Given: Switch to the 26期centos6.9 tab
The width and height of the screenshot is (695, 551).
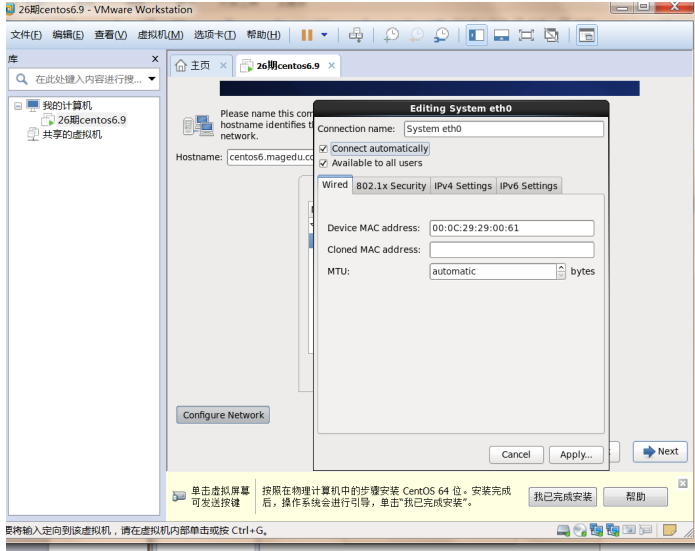Looking at the screenshot, I should pyautogui.click(x=288, y=66).
